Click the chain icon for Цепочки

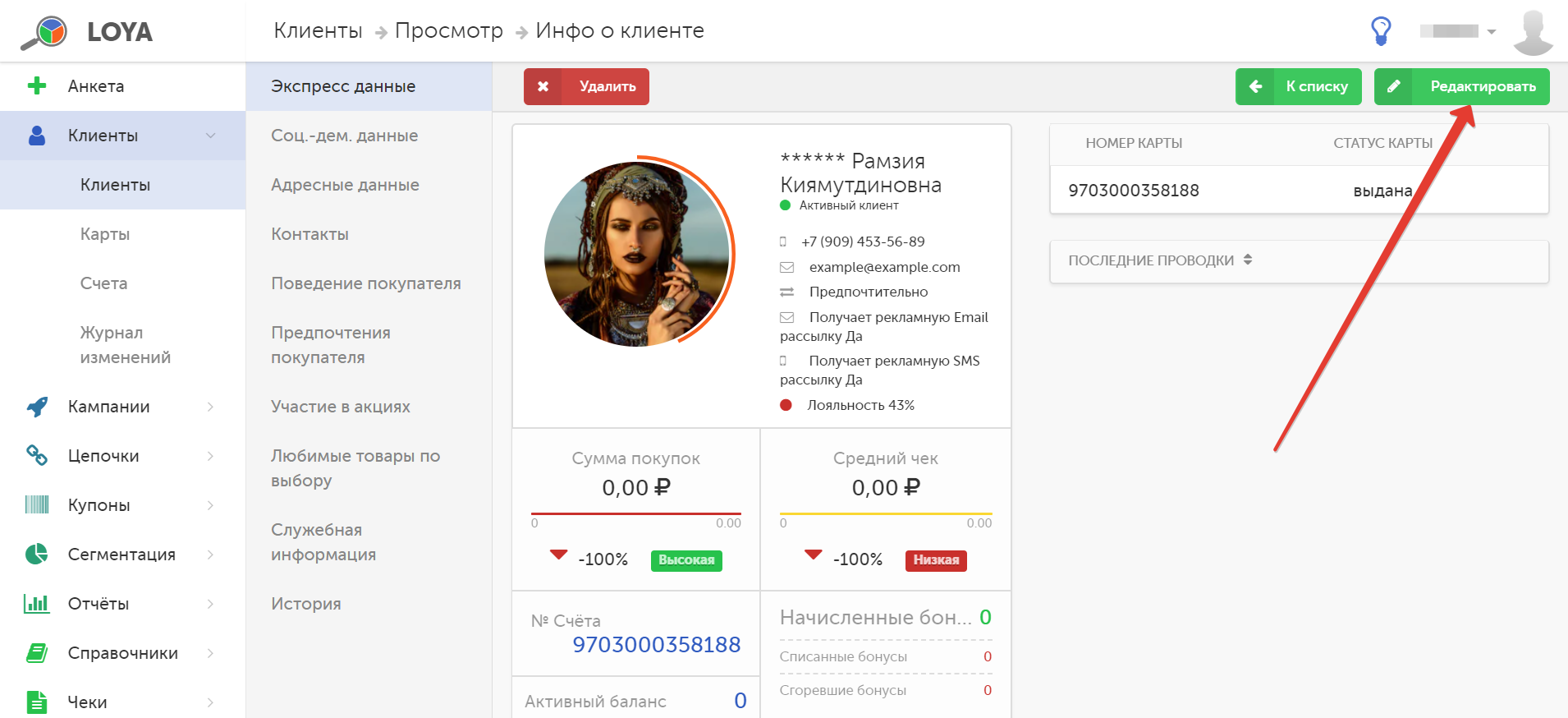(37, 455)
